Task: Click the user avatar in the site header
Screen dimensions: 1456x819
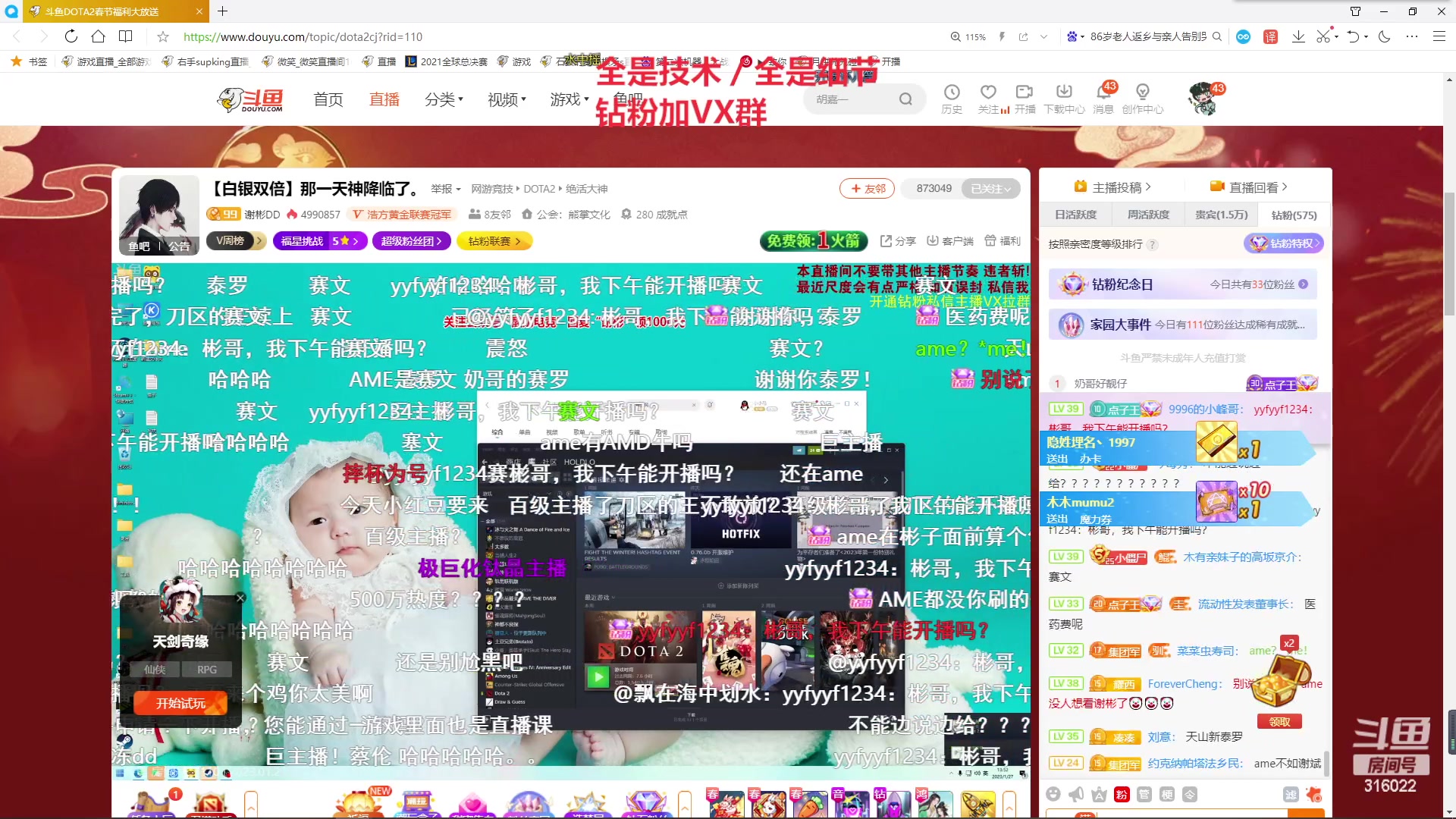Action: click(x=1203, y=99)
